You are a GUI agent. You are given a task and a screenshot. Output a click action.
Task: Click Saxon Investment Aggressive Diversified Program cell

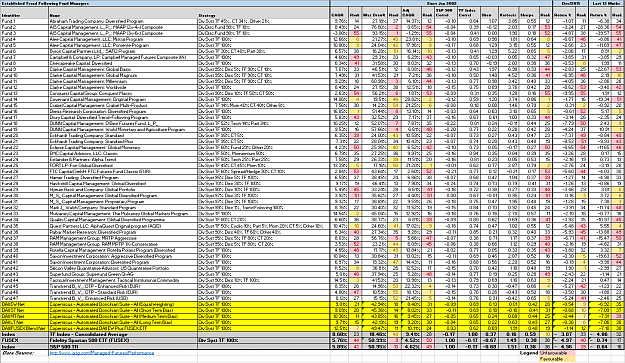[123, 256]
